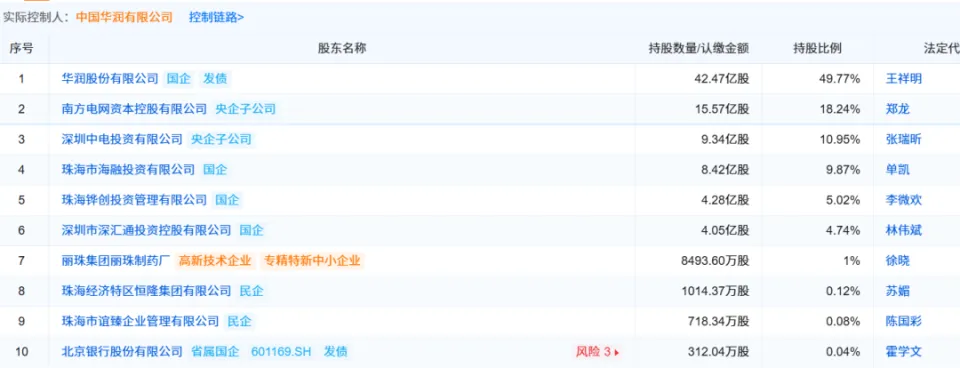960x368 pixels.
Task: Open legal representative 李微欢
Action: point(904,200)
